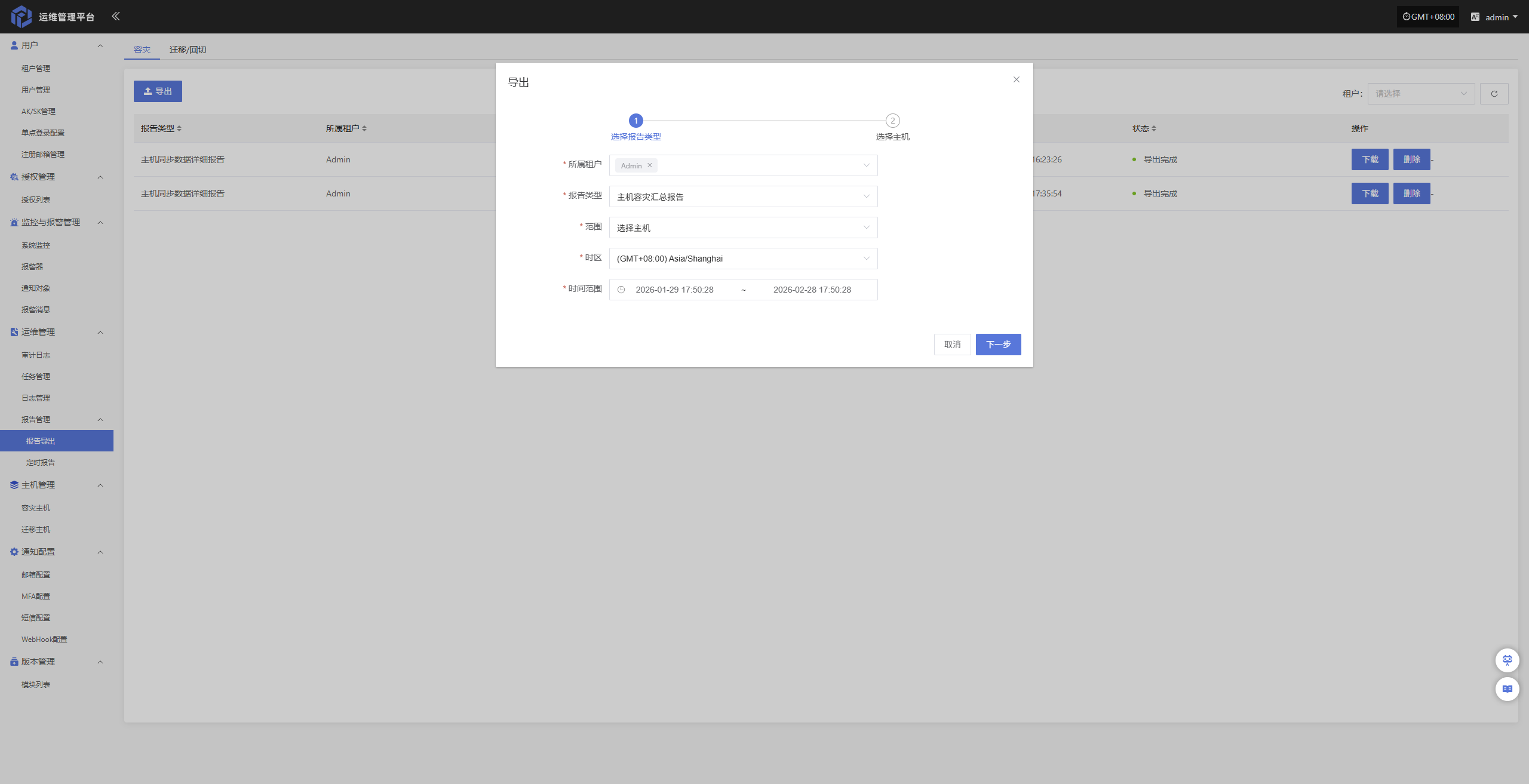
Task: Remove the Admin tag using its x icon
Action: point(650,165)
